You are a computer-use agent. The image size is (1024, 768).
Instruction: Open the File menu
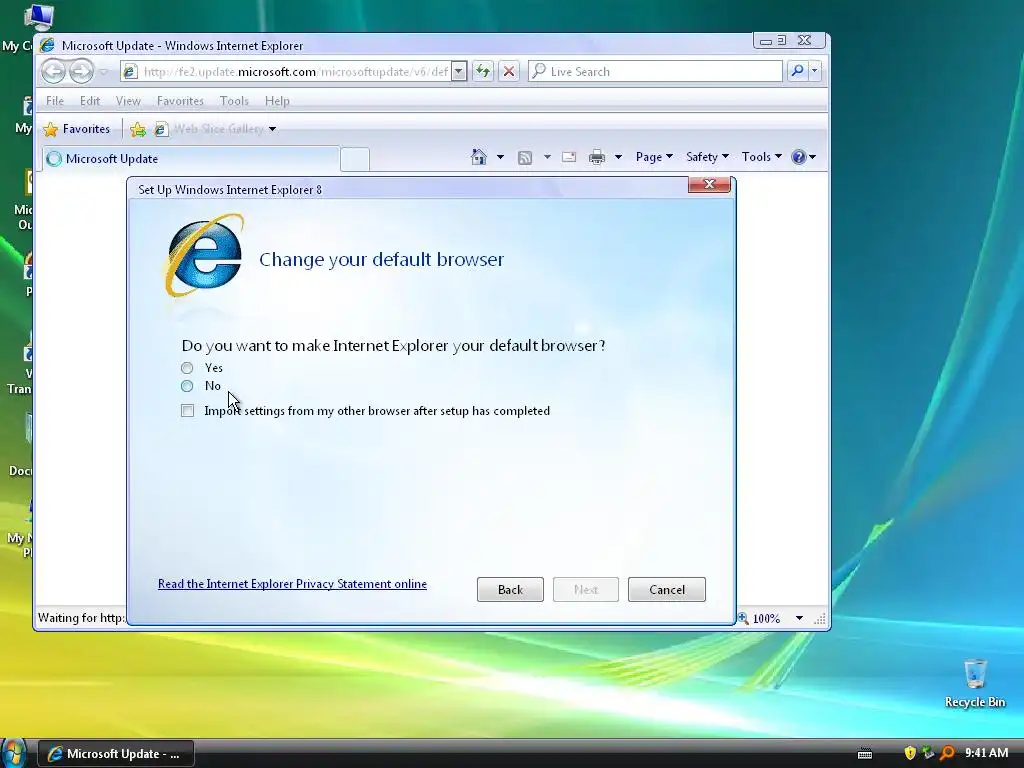coord(55,101)
